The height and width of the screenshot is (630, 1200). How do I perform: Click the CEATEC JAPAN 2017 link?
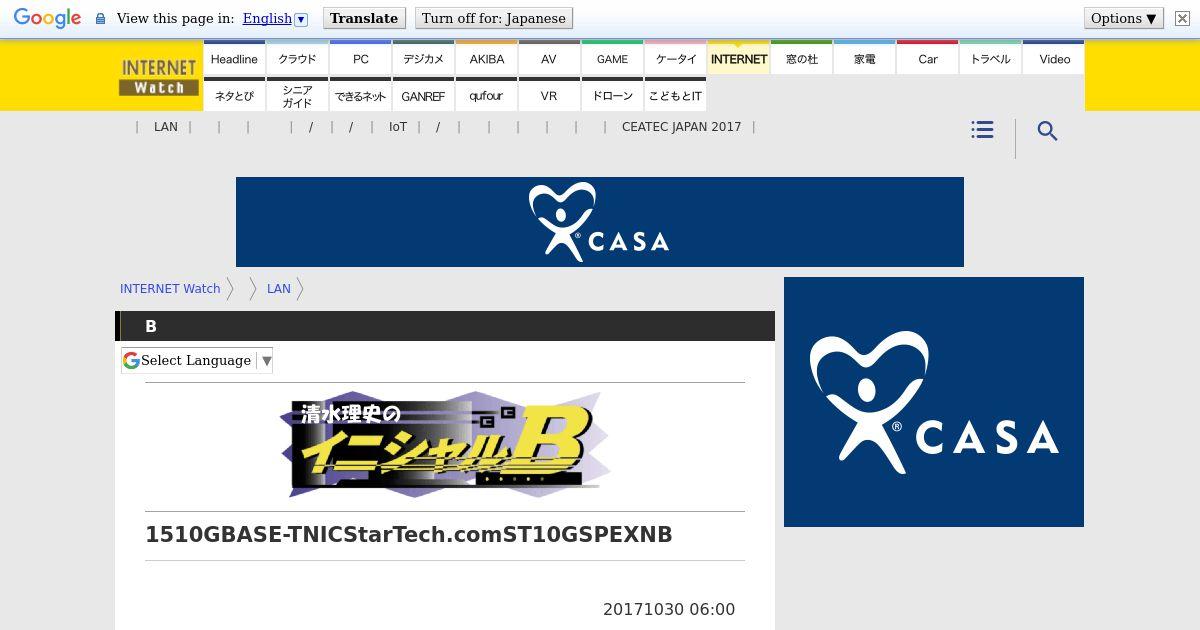pyautogui.click(x=681, y=127)
